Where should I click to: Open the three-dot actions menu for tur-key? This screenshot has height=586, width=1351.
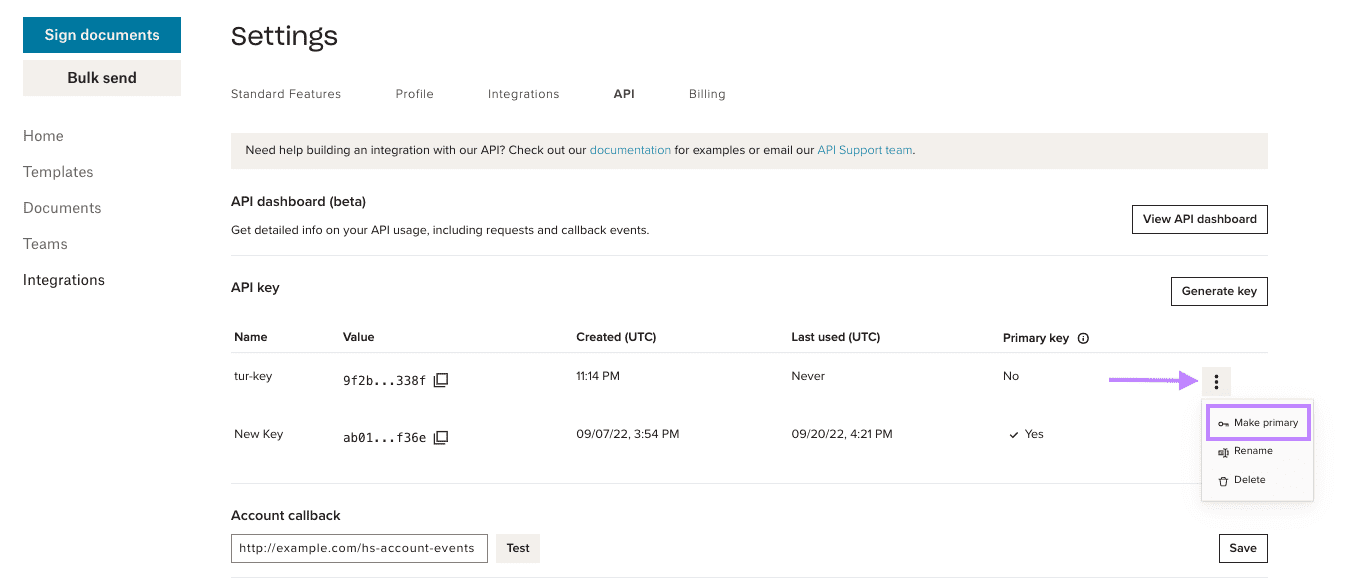coord(1216,381)
